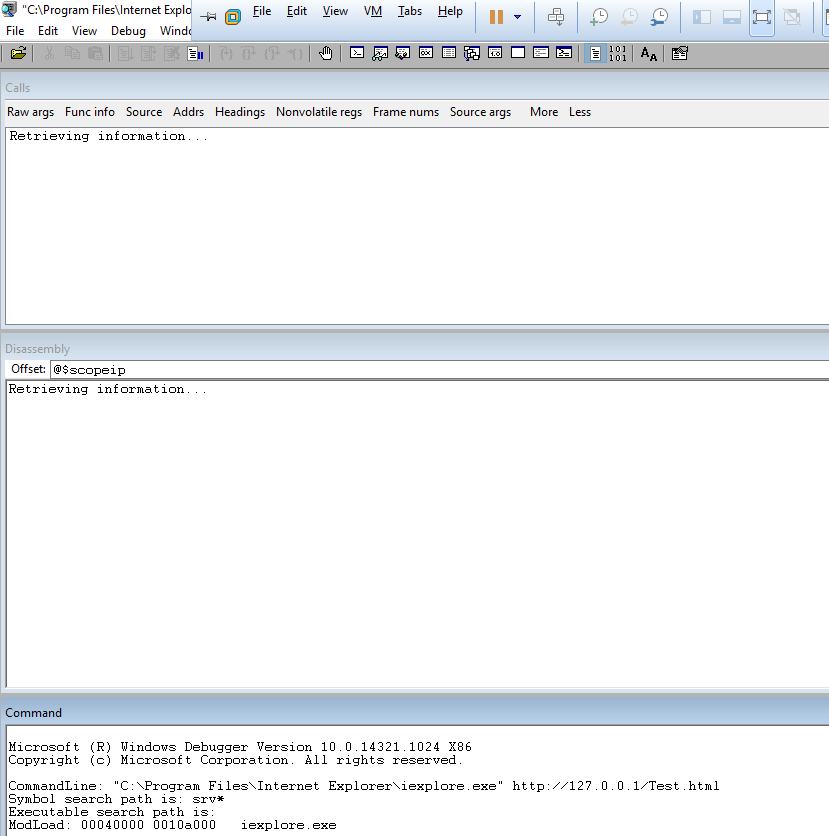Toggle Frame nums in Calls window

pyautogui.click(x=406, y=112)
